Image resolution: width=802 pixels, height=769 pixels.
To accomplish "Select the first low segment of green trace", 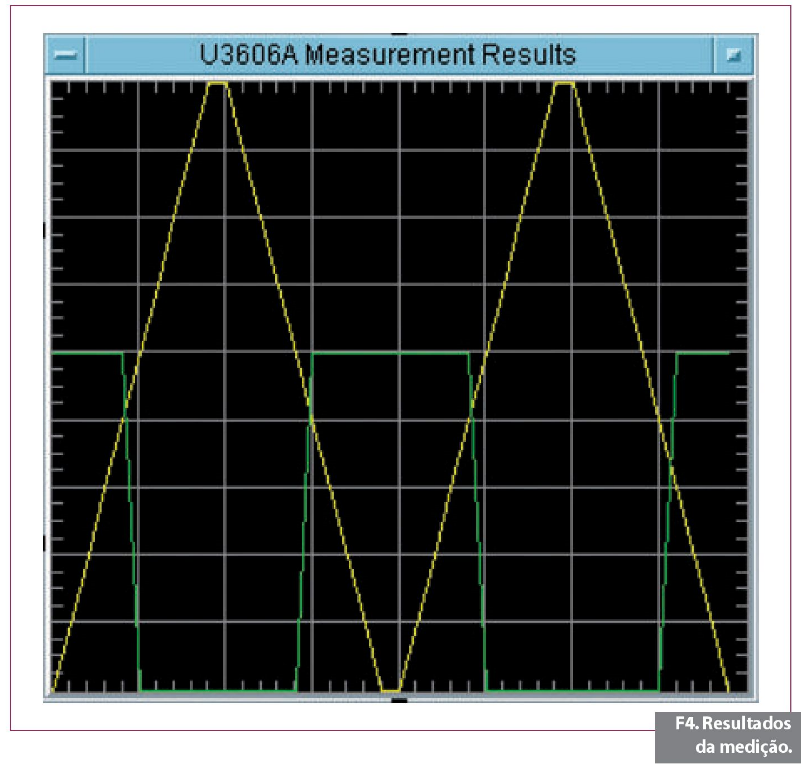I will 218,690.
